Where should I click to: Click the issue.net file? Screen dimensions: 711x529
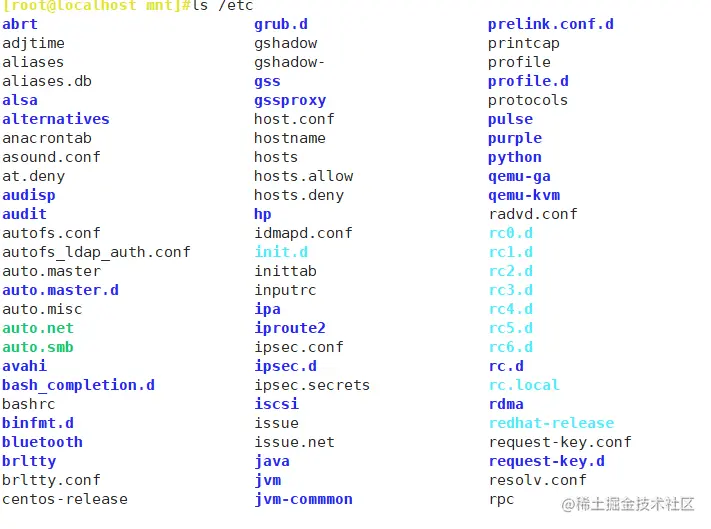tap(294, 442)
